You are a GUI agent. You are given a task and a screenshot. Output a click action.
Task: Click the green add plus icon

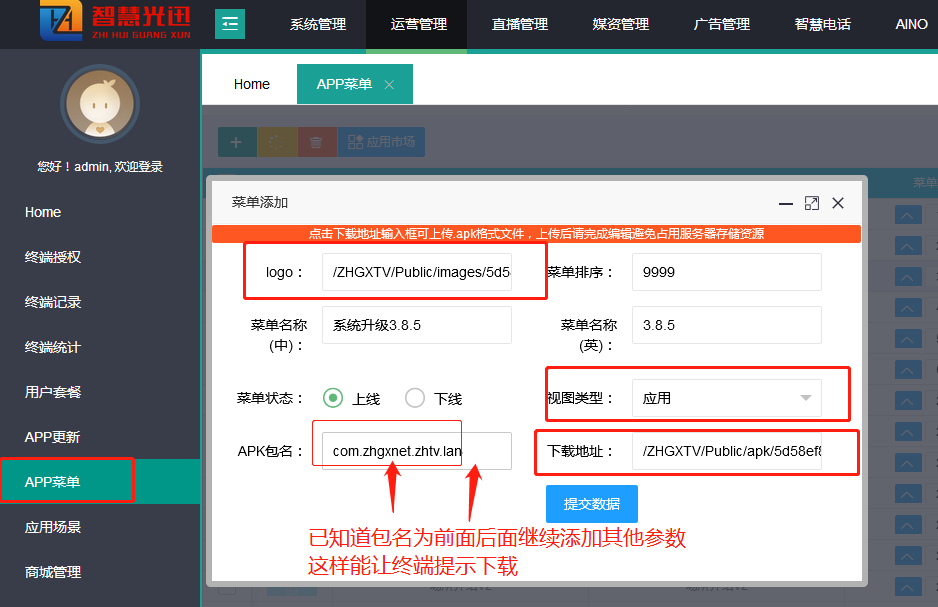(237, 142)
